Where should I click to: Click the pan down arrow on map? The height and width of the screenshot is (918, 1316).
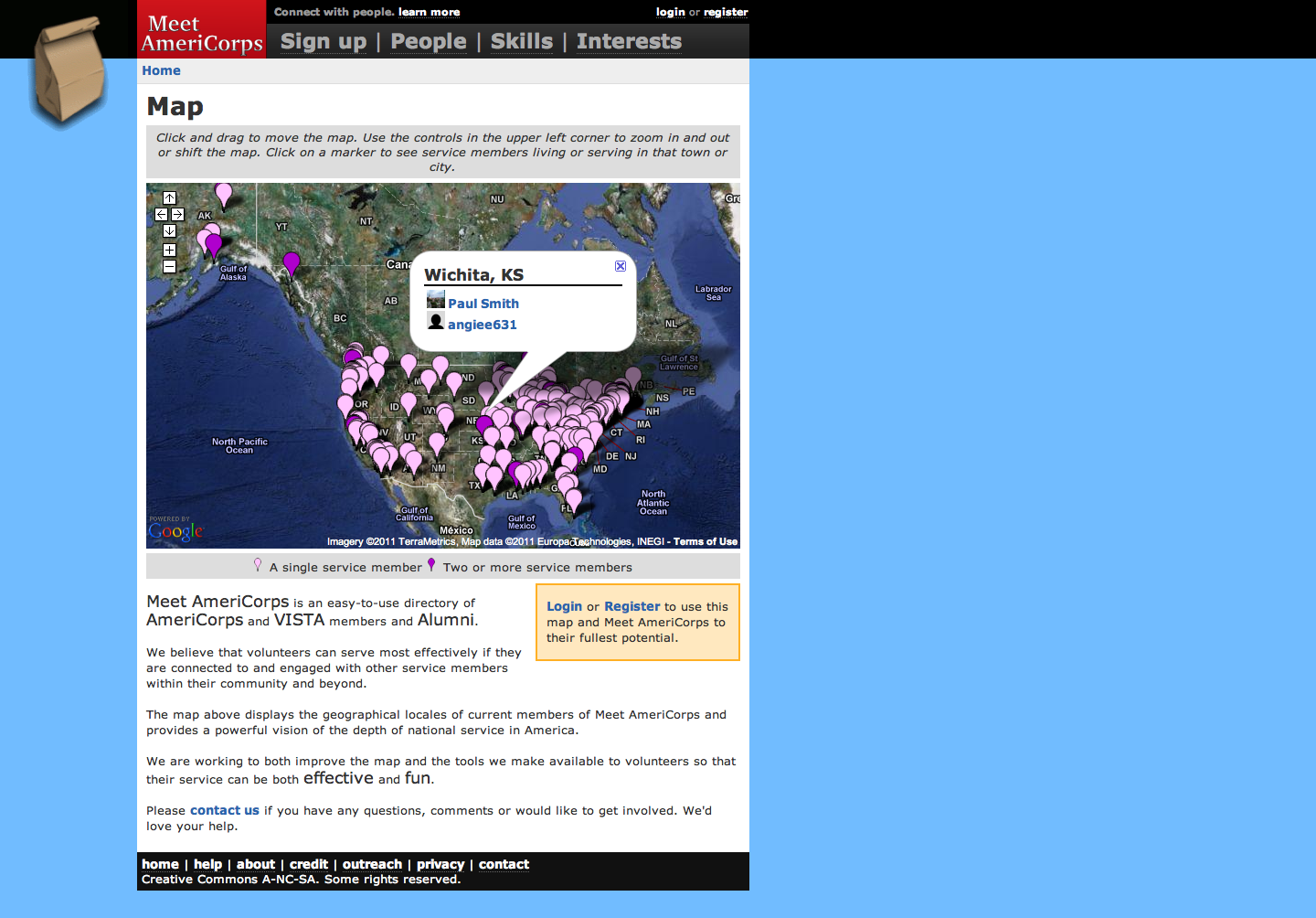tap(169, 230)
